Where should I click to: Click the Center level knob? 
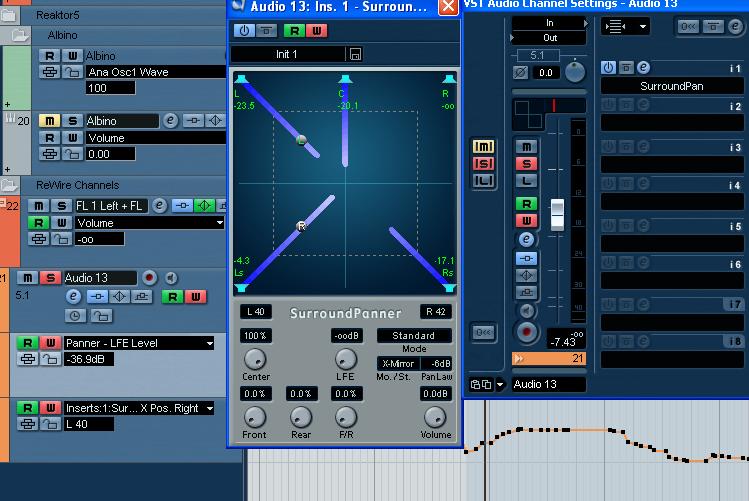pyautogui.click(x=255, y=359)
